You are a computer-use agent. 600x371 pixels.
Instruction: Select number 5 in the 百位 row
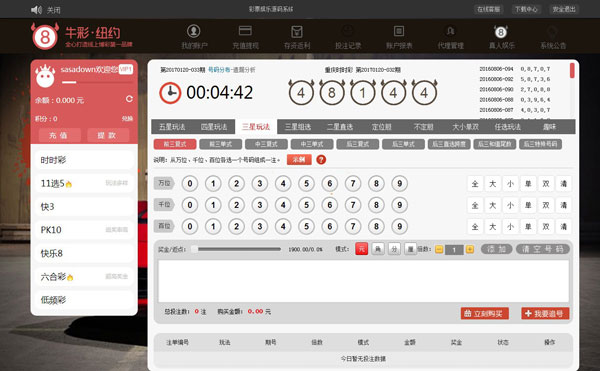pos(307,226)
